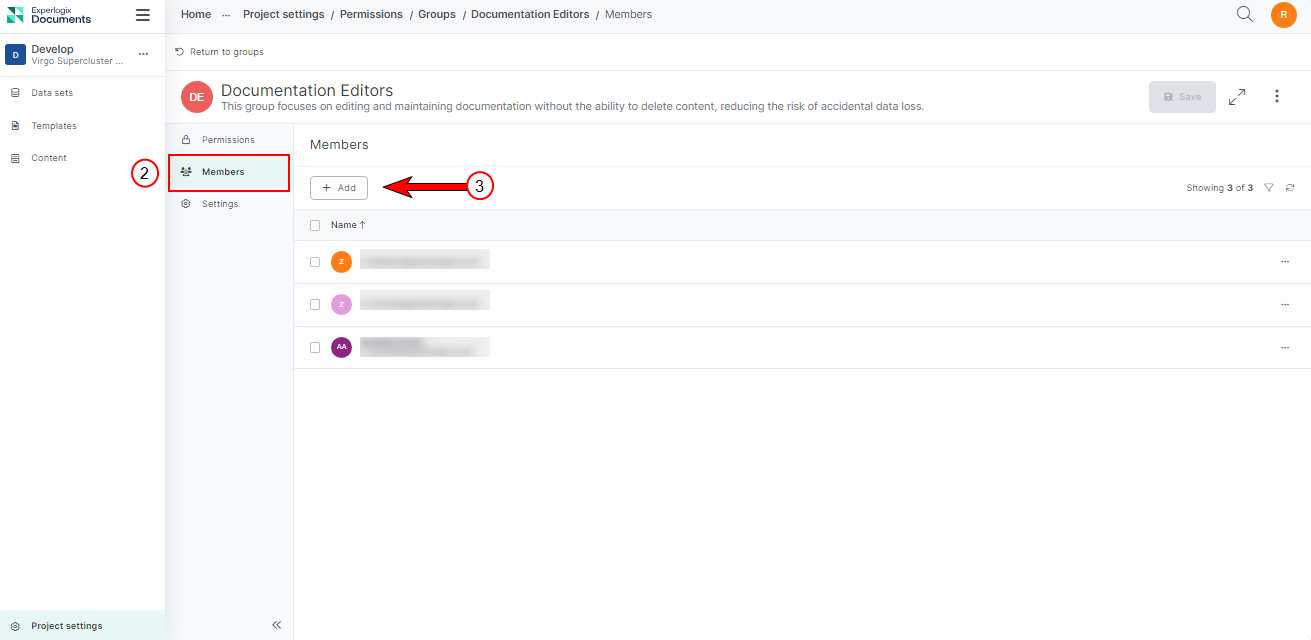The image size is (1311, 640).
Task: Expand the breadcrumb ellipsis after Home
Action: tap(226, 15)
